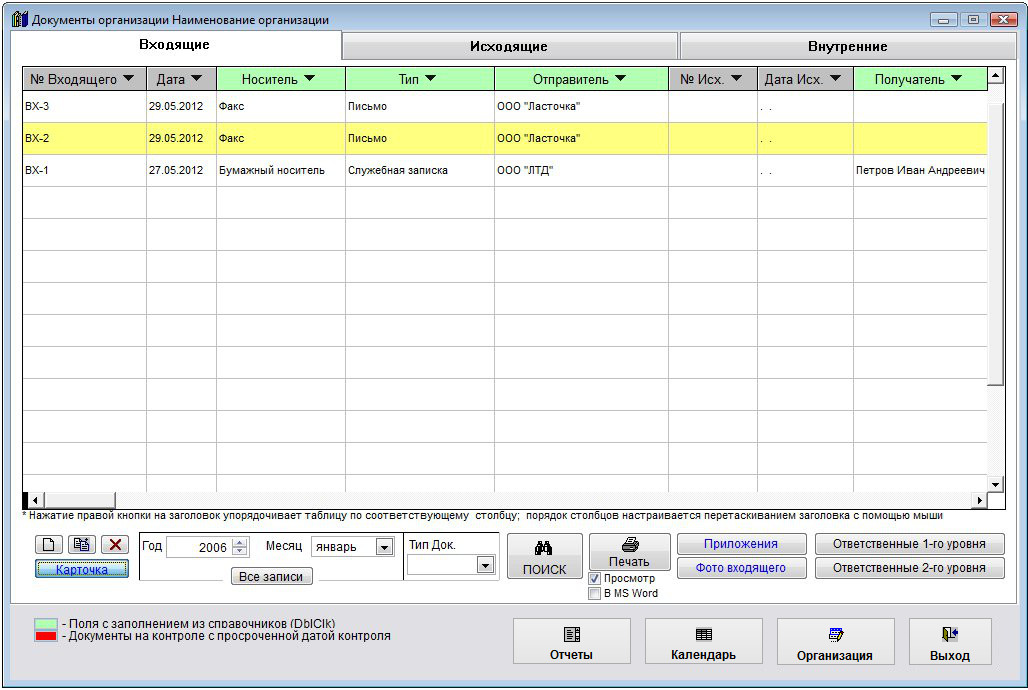The height and width of the screenshot is (690, 1028).
Task: Expand the Месяц январь combo box
Action: click(x=385, y=547)
